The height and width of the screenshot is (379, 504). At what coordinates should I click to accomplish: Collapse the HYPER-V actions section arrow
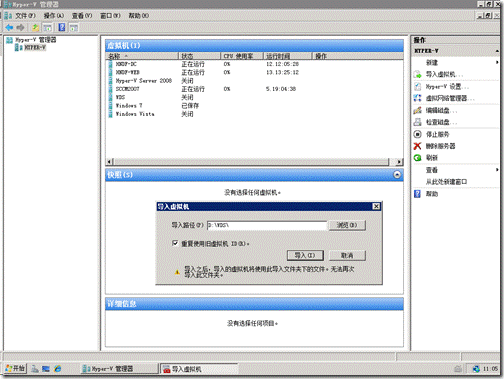click(497, 51)
